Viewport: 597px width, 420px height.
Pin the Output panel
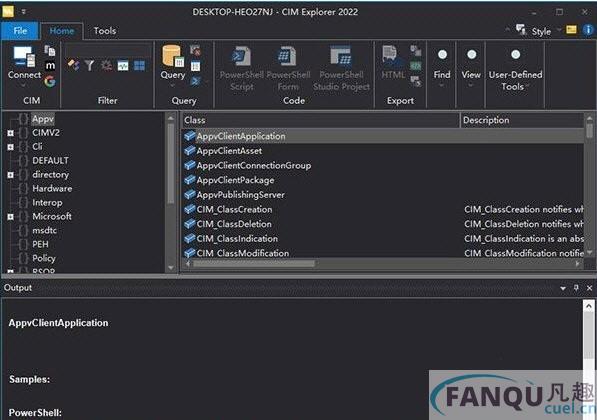point(576,288)
